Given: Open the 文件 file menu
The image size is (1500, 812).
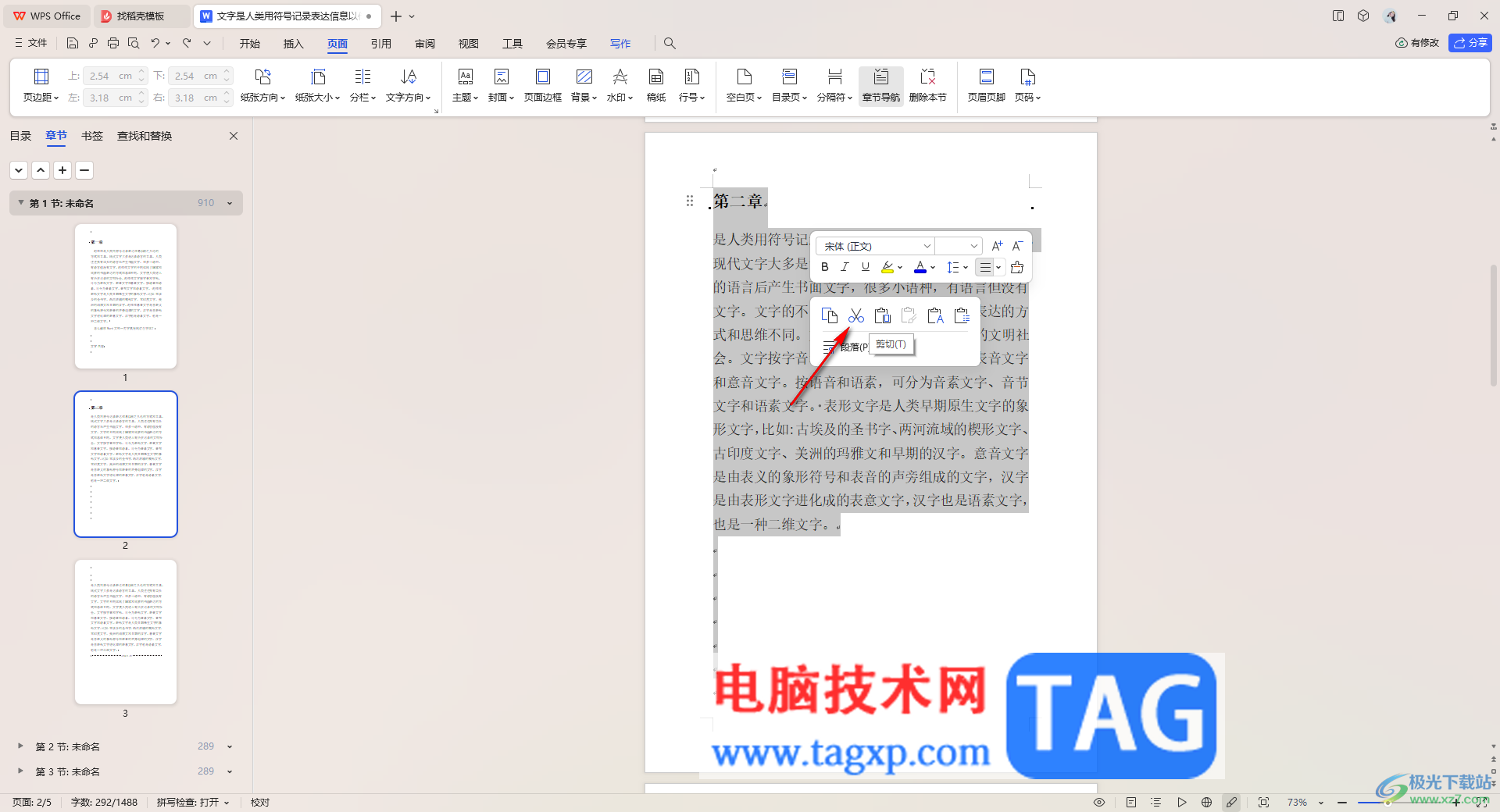Looking at the screenshot, I should 31,43.
